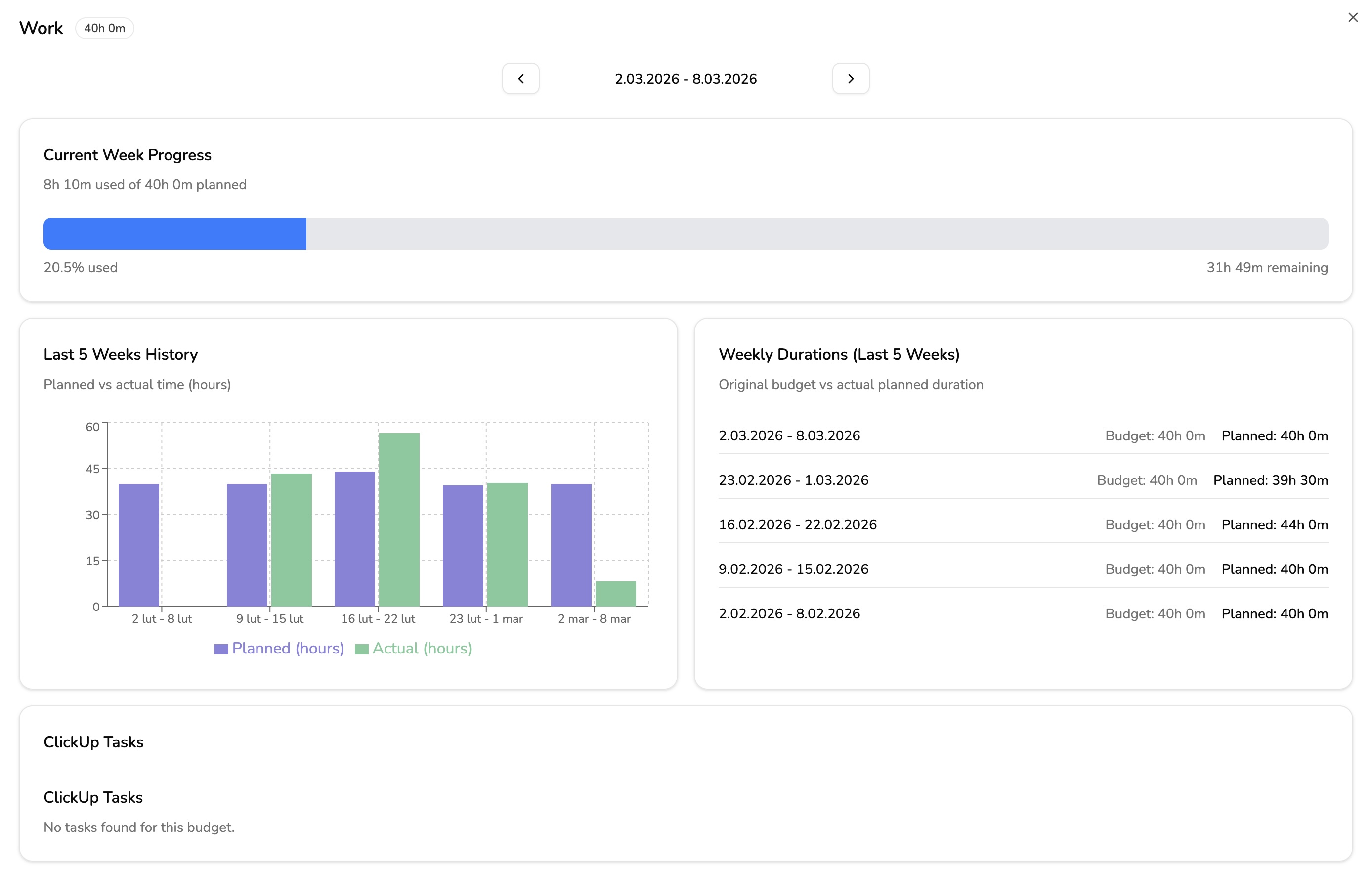Viewport: 1372px width, 871px height.
Task: Click the previous week chevron arrow
Action: pyautogui.click(x=520, y=79)
